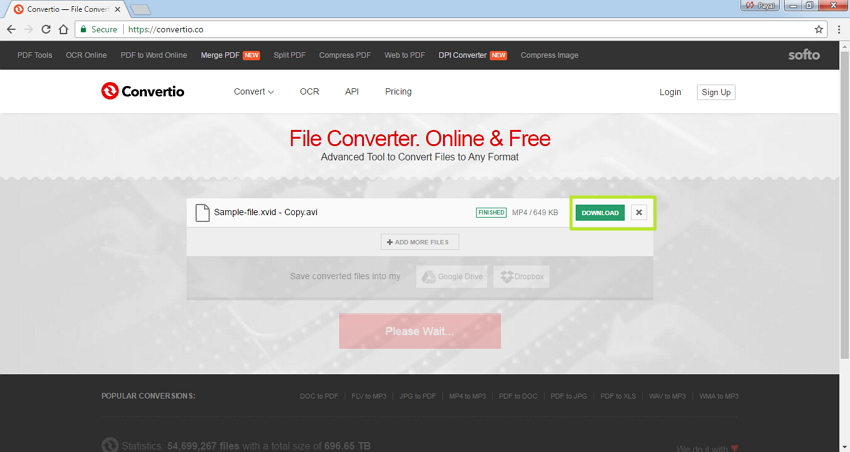Viewport: 850px width, 452px height.
Task: Open Web to PDF tool link
Action: pyautogui.click(x=404, y=55)
